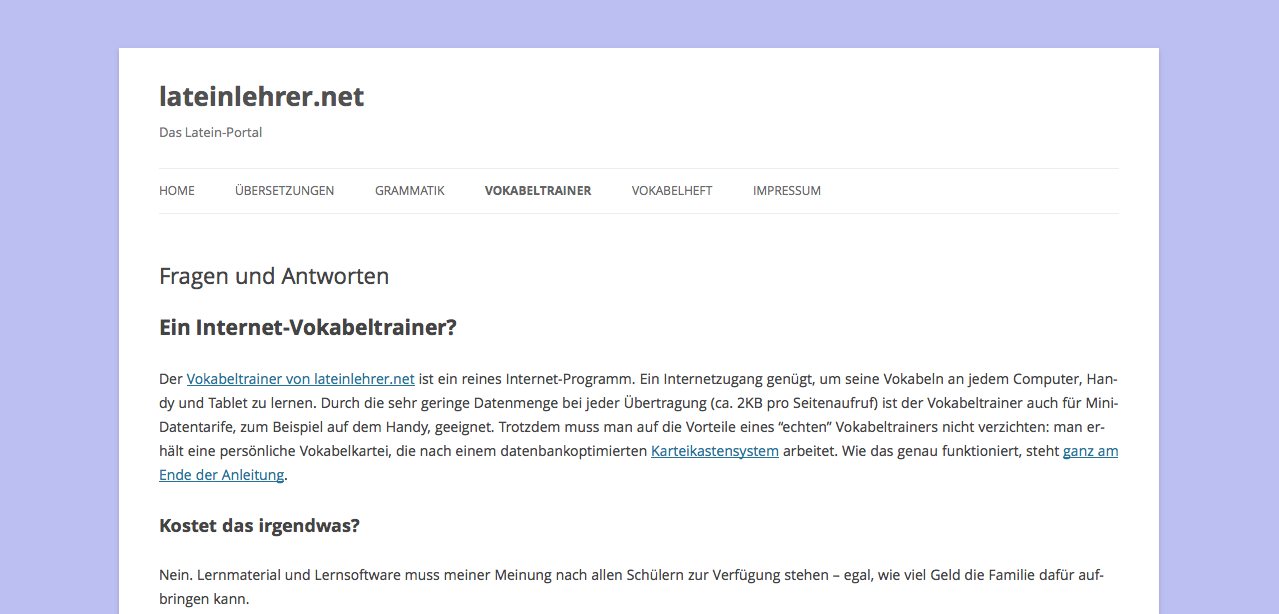Select the VOKABELTRAINER navigation item

pyautogui.click(x=537, y=191)
